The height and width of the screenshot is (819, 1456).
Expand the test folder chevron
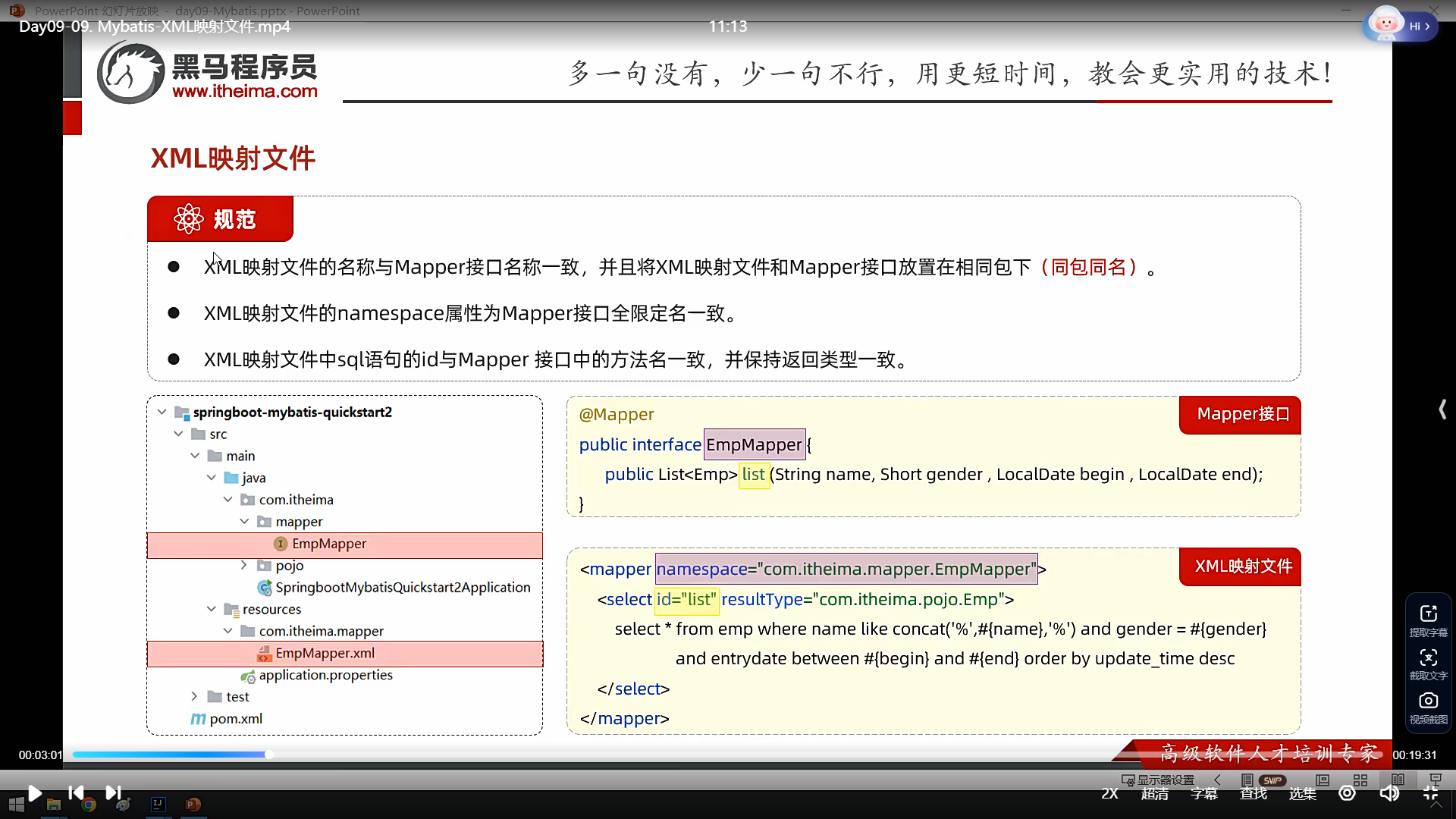[x=195, y=696]
